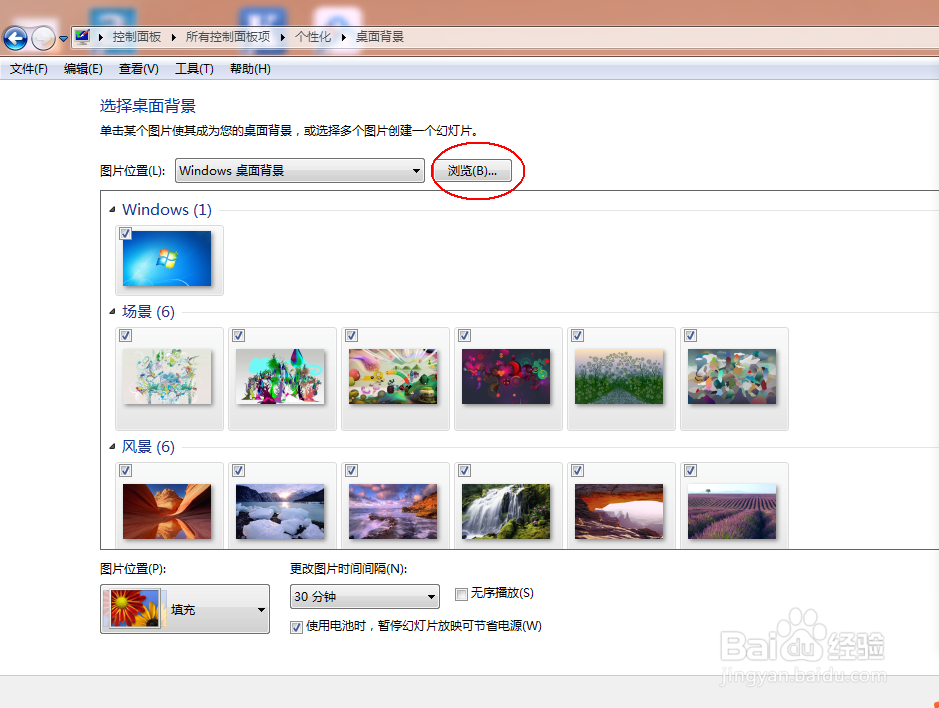
Task: Uncheck the red canyon wallpaper checkbox
Action: (x=125, y=471)
